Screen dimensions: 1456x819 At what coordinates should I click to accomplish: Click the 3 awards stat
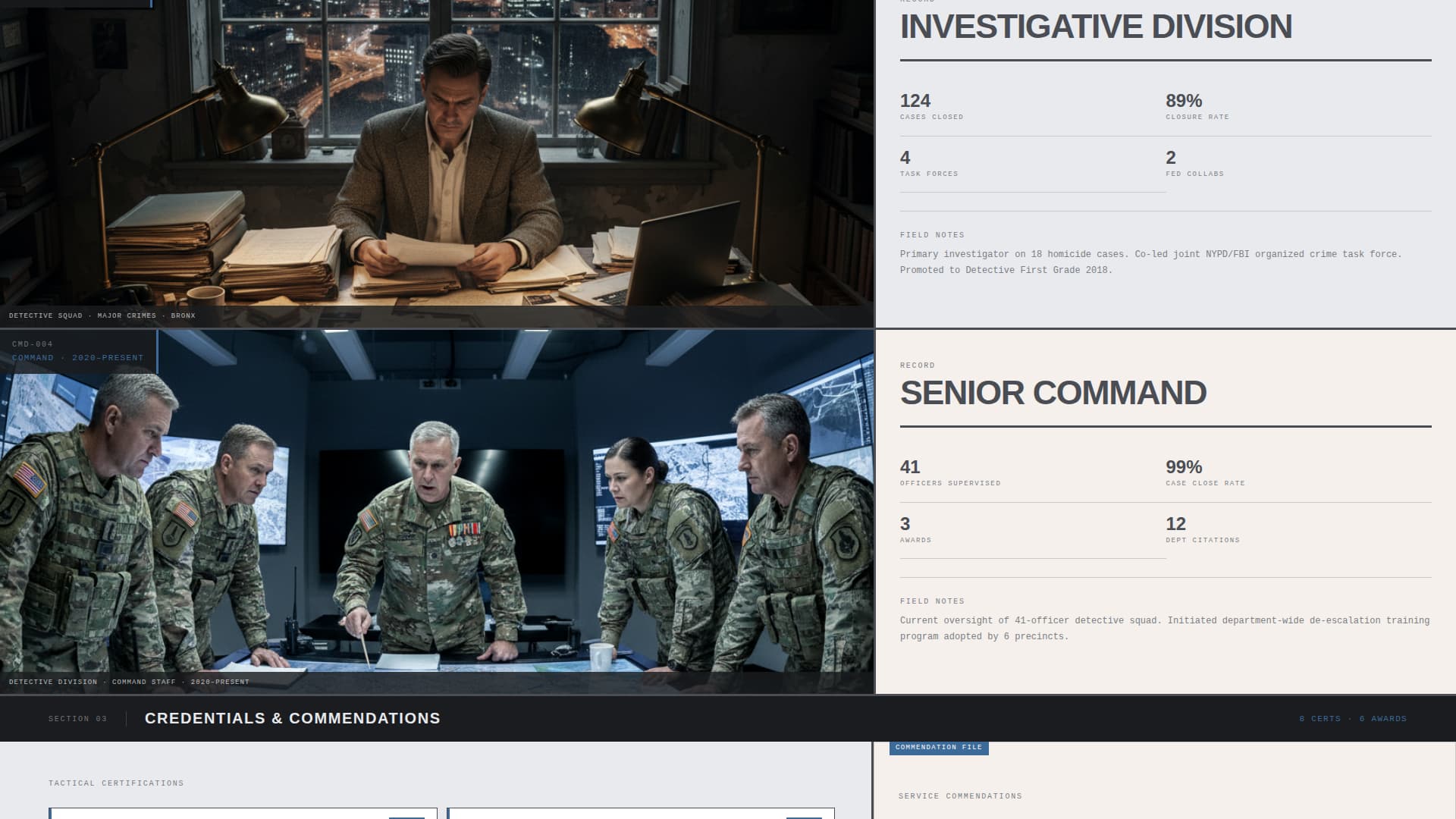pos(1033,530)
